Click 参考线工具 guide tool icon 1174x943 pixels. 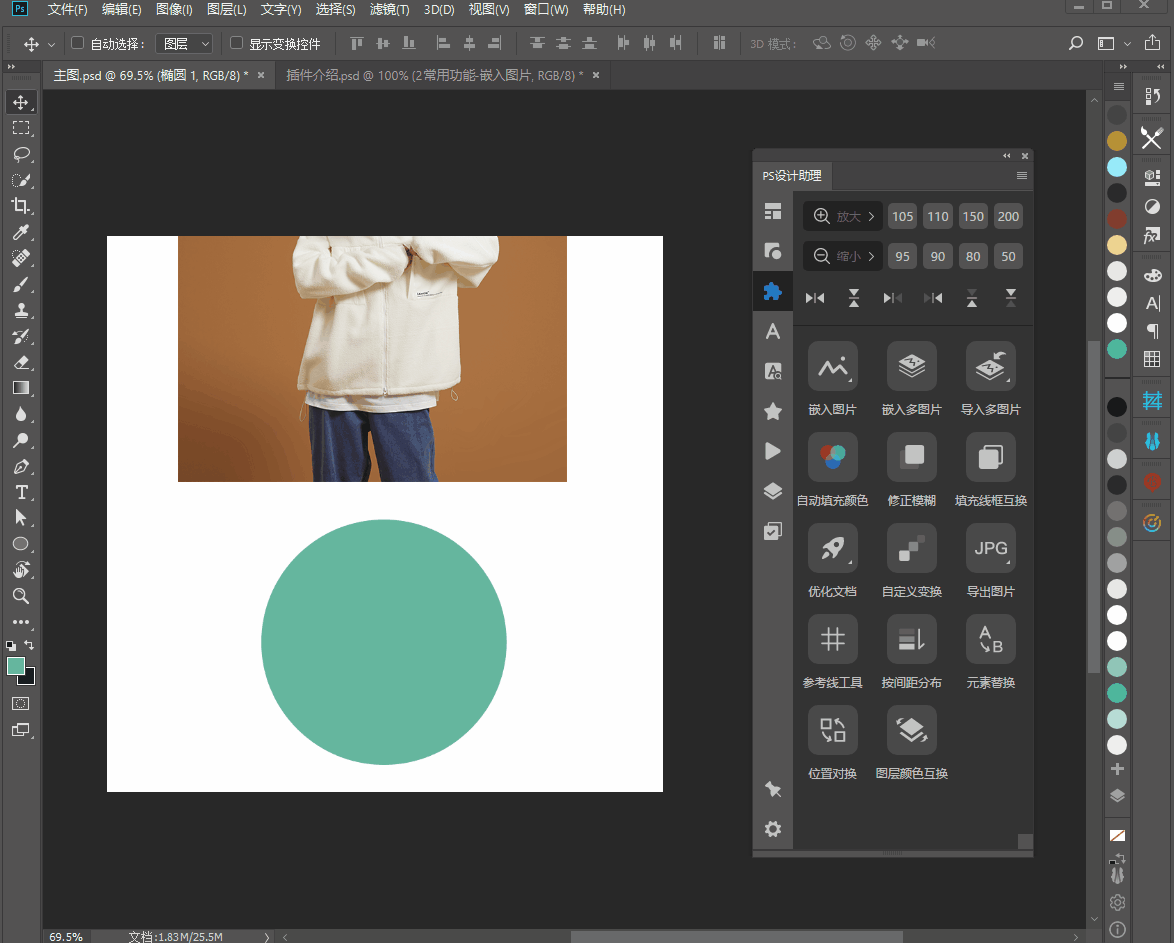(x=833, y=639)
